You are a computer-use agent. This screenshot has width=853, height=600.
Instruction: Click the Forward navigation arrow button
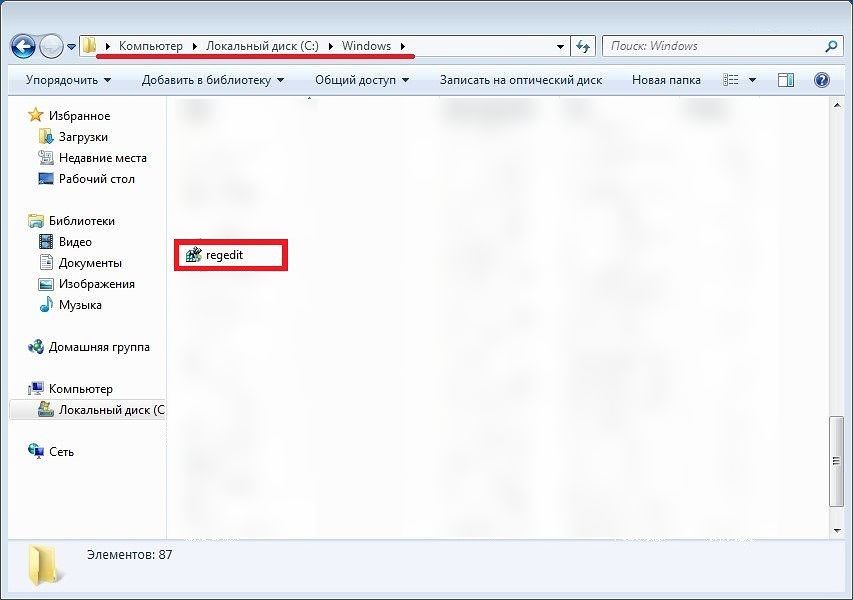52,46
